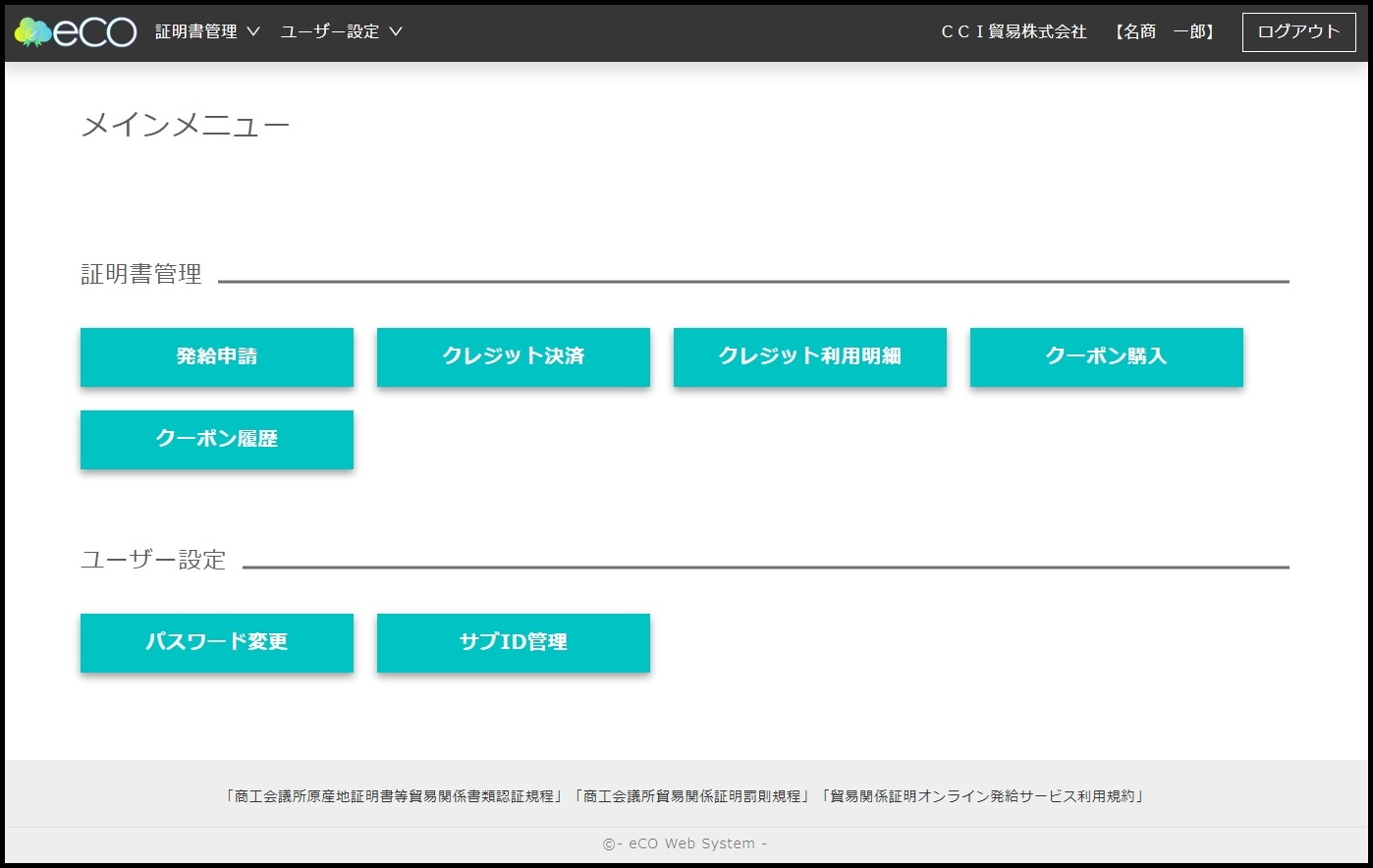This screenshot has height=868, width=1373.
Task: Click the eCO Web System footer text
Action: [x=686, y=843]
